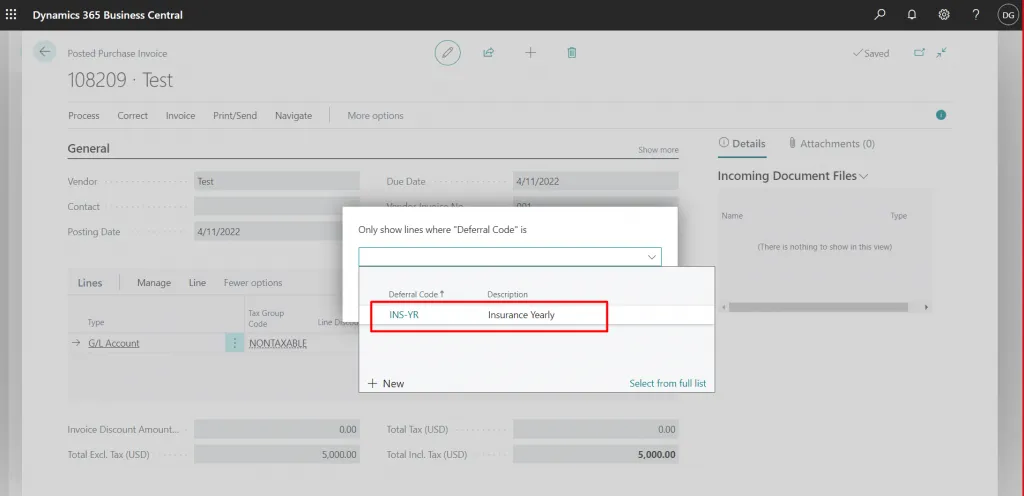
Task: Open the app launcher waffle menu
Action: pos(11,14)
